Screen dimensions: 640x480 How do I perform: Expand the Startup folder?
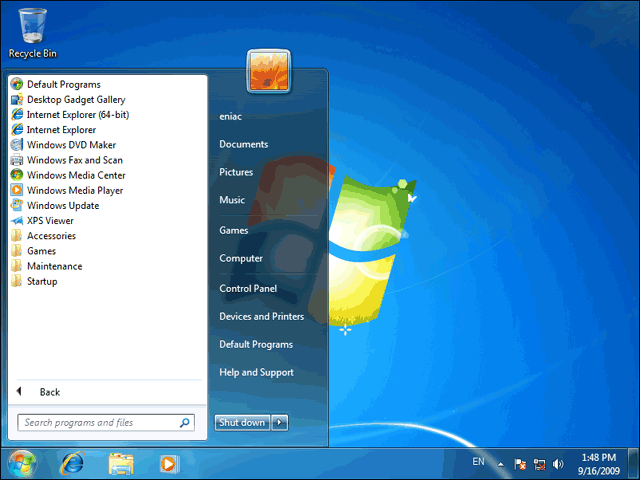(34, 281)
